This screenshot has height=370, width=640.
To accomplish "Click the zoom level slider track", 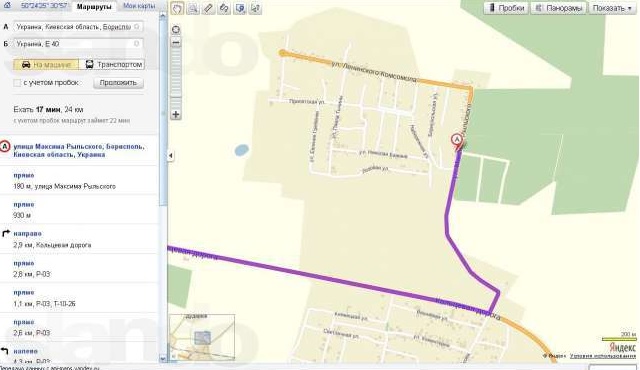I will point(176,78).
